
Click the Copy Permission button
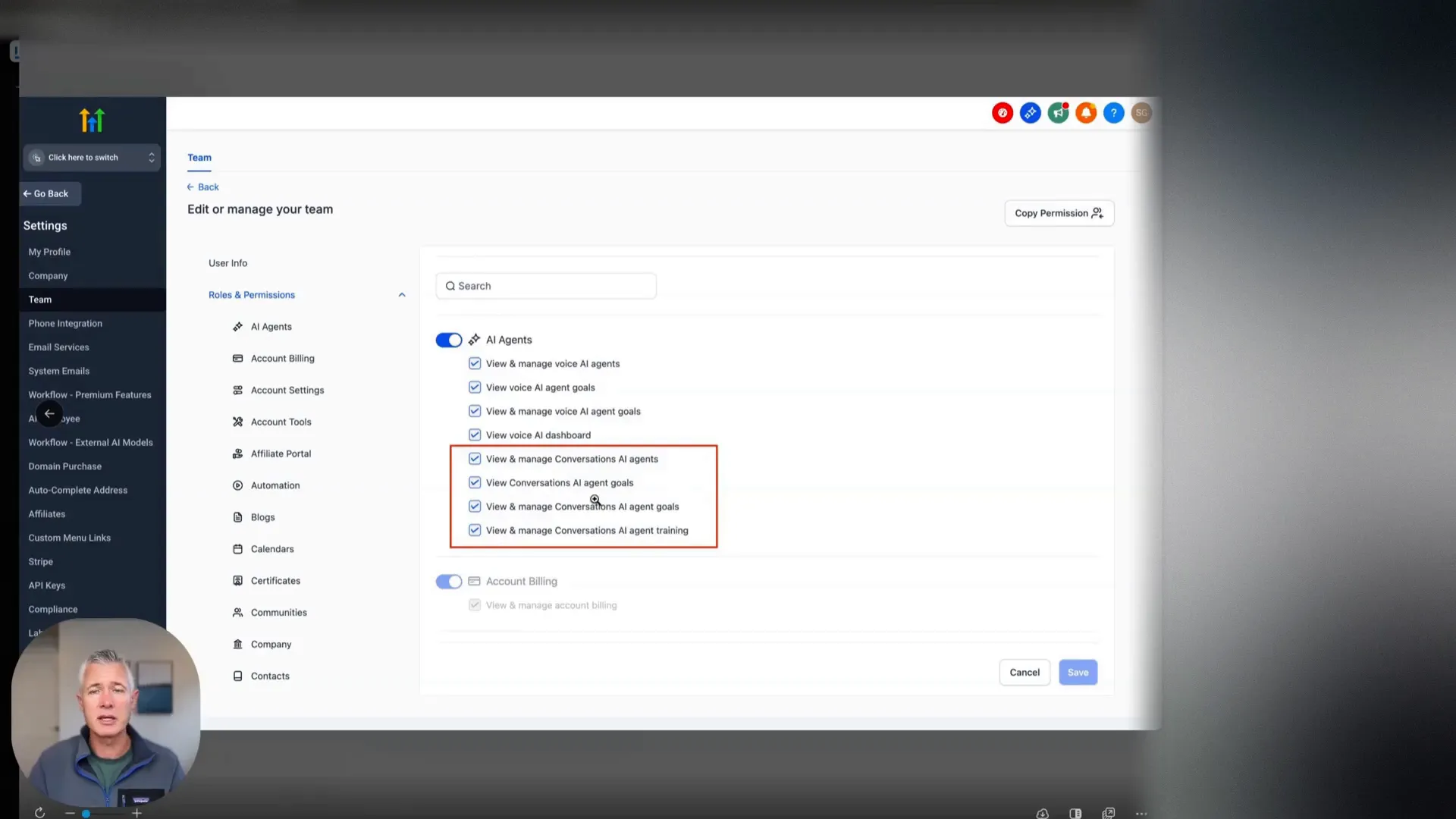coord(1059,213)
